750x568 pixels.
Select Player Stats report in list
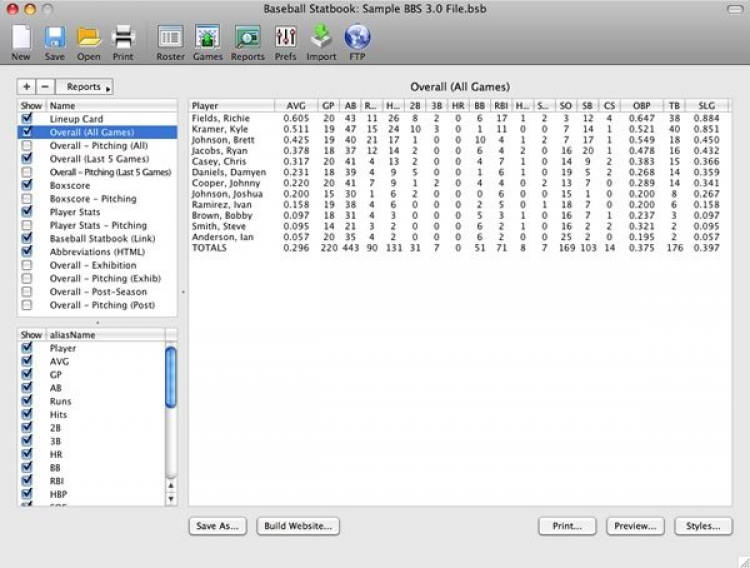click(75, 212)
